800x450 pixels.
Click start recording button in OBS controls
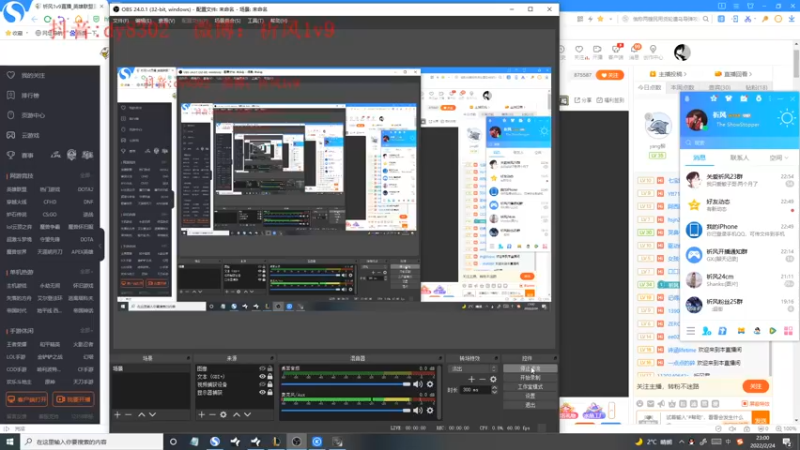(x=530, y=378)
